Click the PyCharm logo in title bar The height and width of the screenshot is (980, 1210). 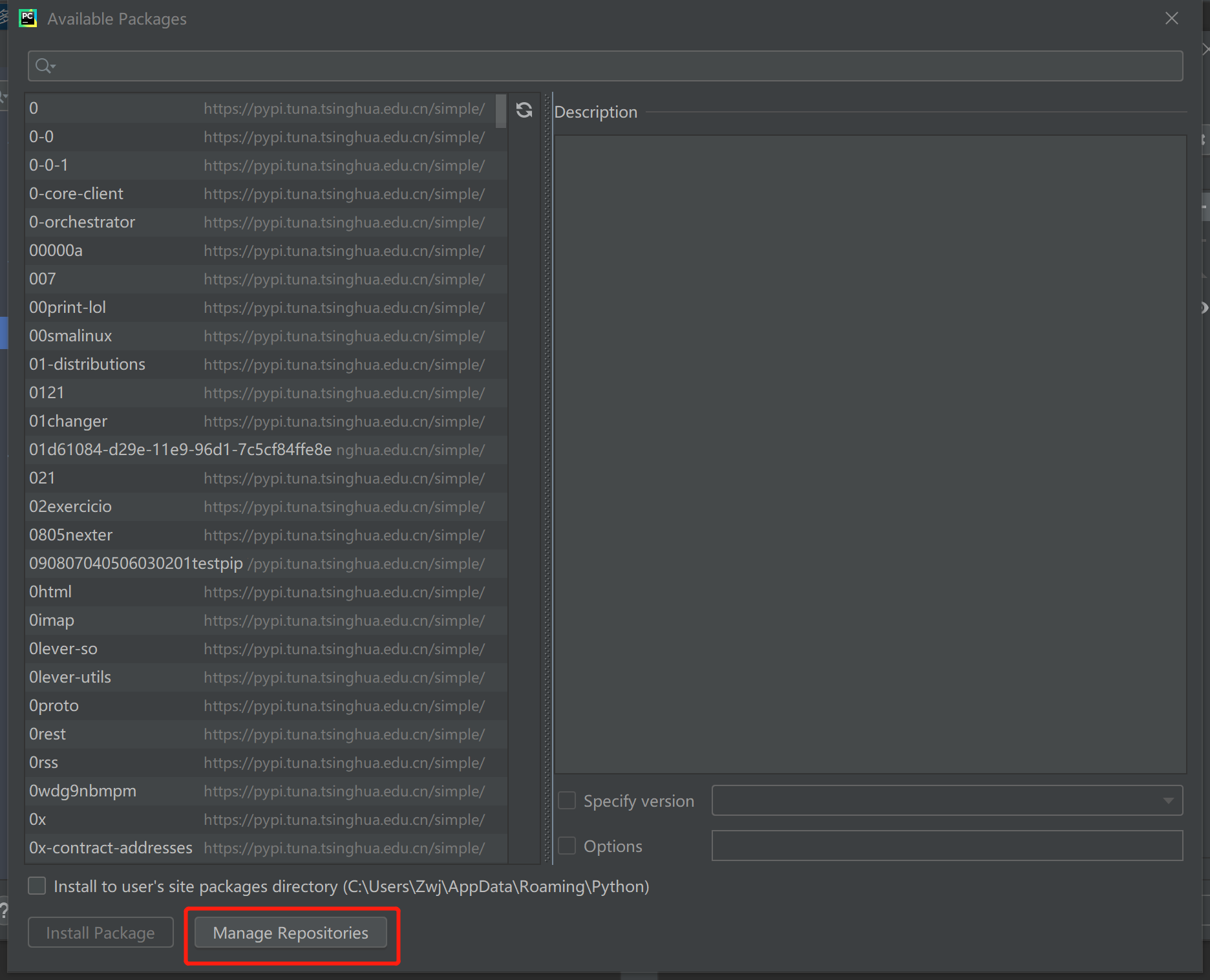pyautogui.click(x=28, y=18)
